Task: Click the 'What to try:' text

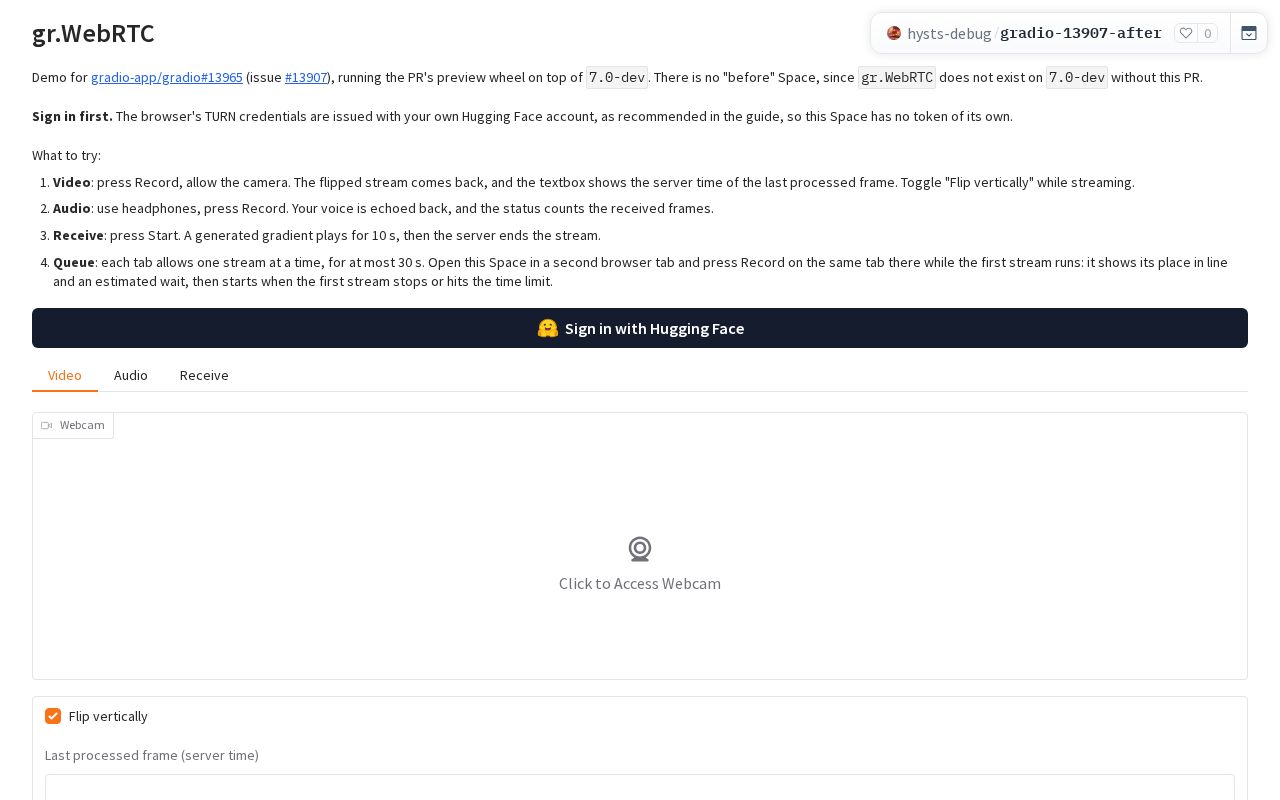Action: click(66, 155)
